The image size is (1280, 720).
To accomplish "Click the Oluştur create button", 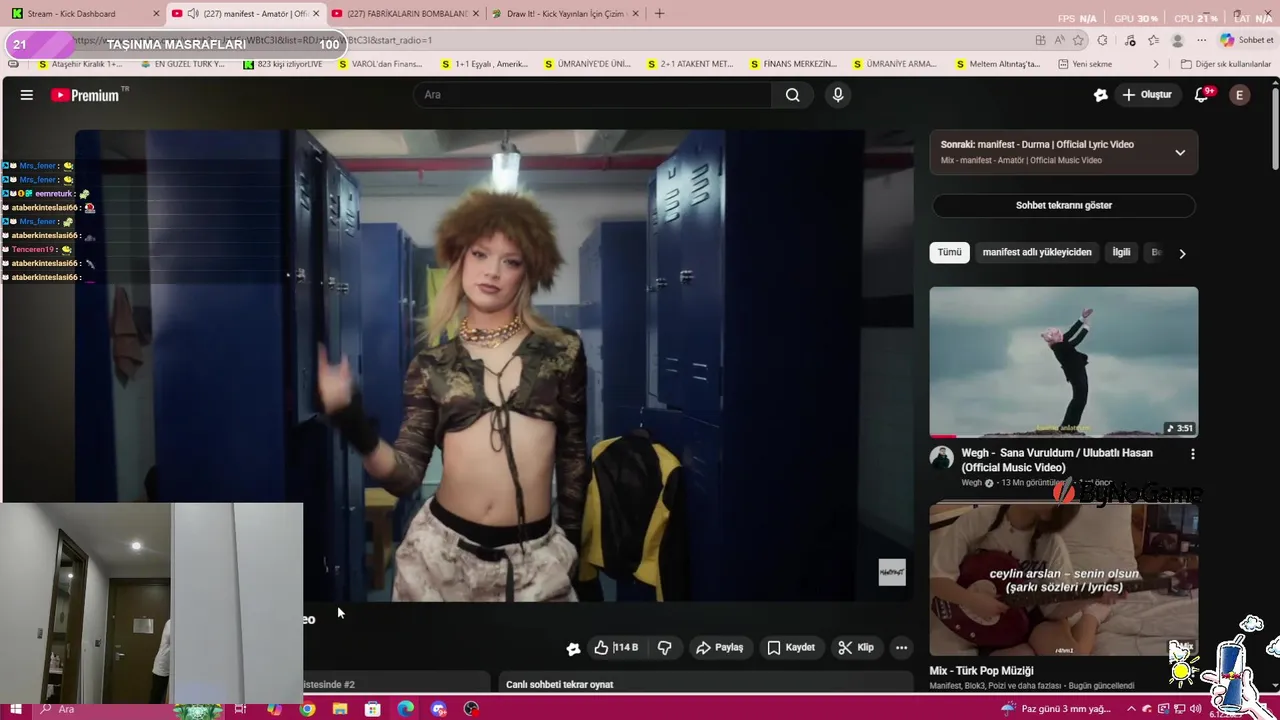I will pyautogui.click(x=1147, y=95).
